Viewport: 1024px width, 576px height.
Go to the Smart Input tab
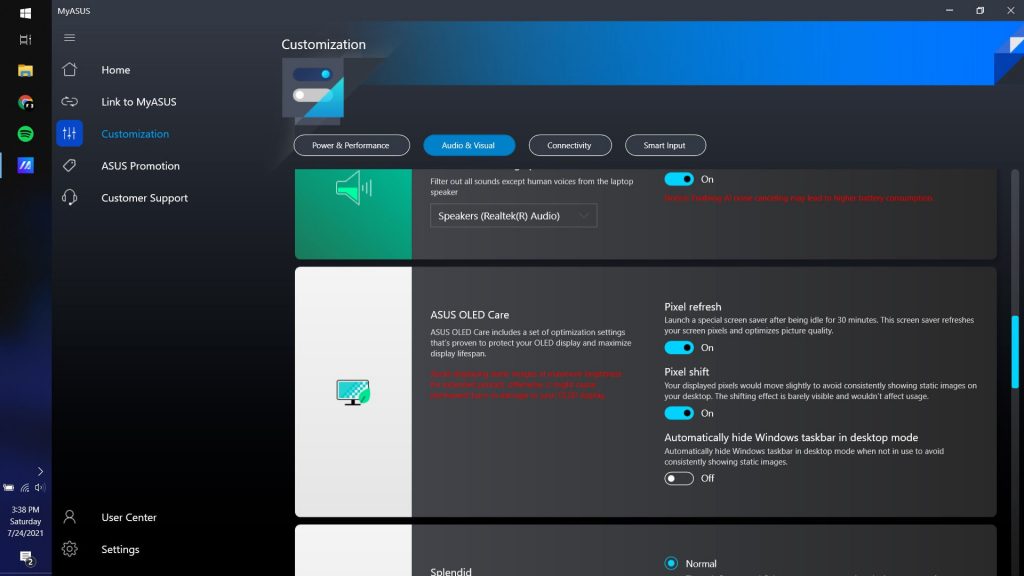pyautogui.click(x=665, y=145)
